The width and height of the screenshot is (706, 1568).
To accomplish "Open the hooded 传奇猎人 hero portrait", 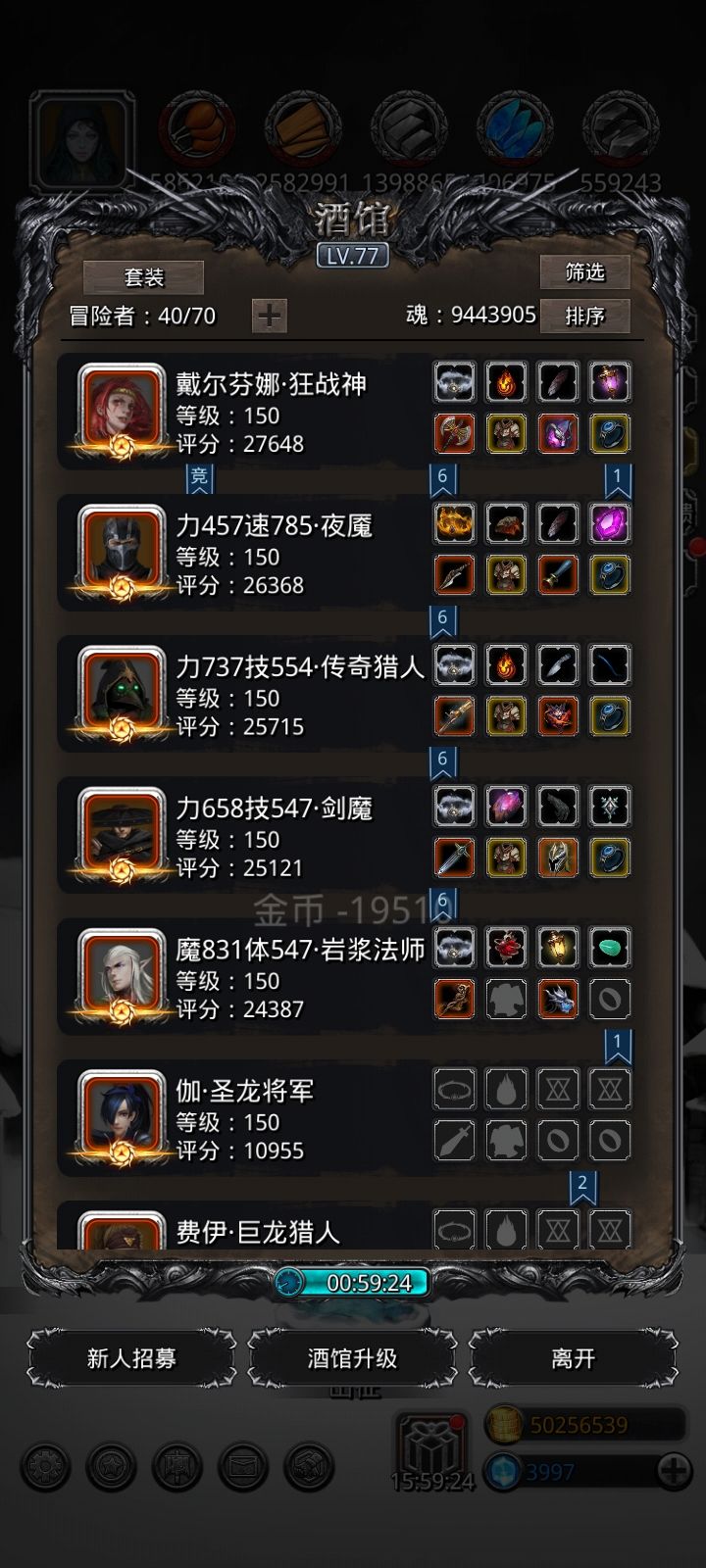I will [x=122, y=692].
